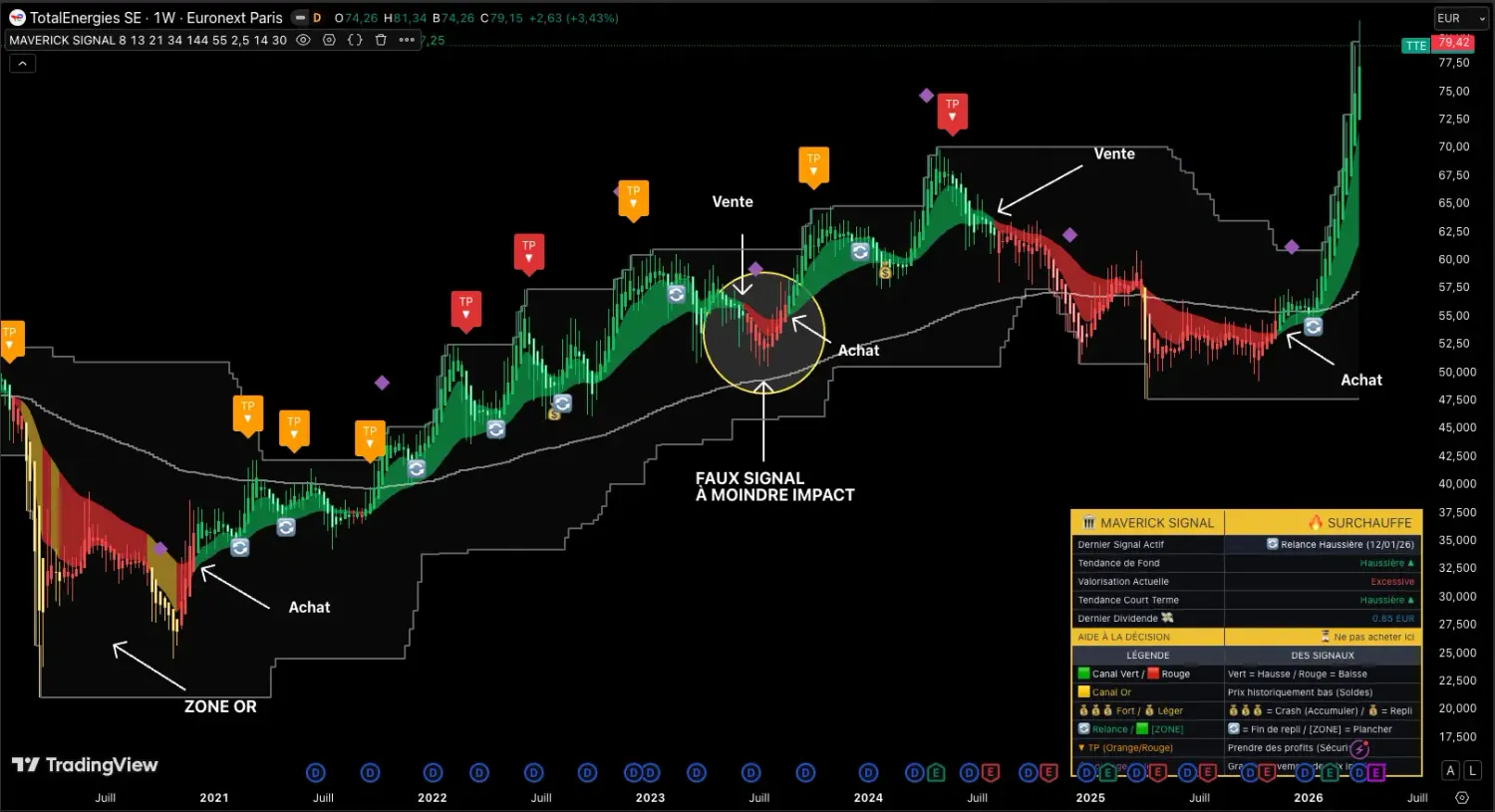The image size is (1495, 812).
Task: Click the high value H81,34
Action: [405, 18]
